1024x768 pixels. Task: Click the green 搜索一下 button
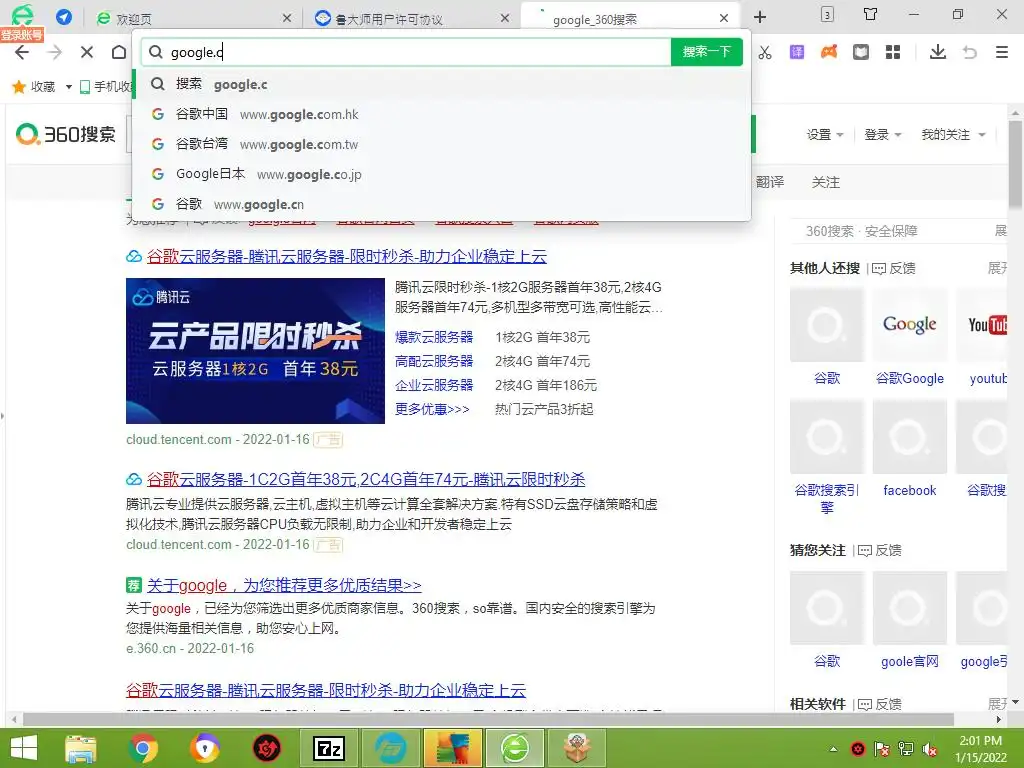coord(707,52)
